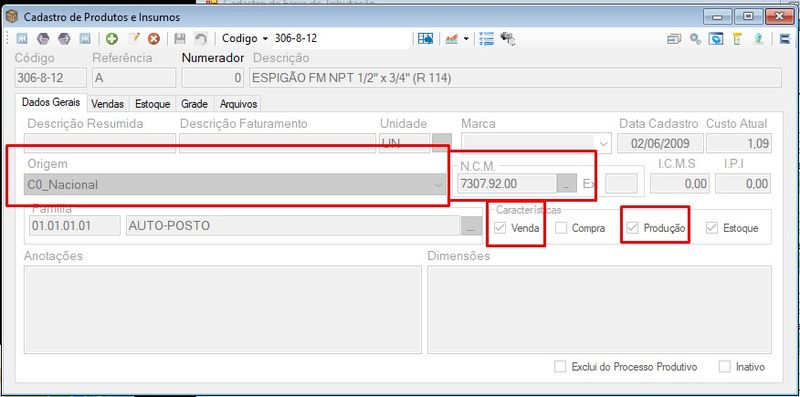Click the stacked cards icon at right toolbar
Screen dimensions: 800x397
pyautogui.click(x=674, y=39)
